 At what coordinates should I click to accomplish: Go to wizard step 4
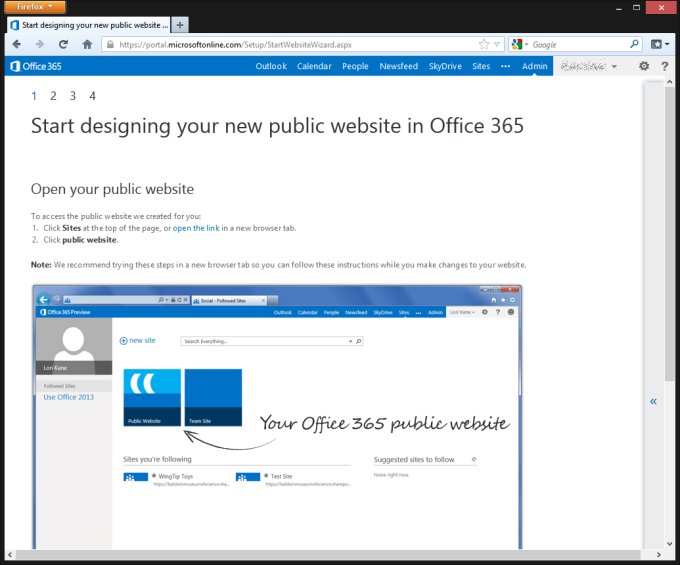92,96
